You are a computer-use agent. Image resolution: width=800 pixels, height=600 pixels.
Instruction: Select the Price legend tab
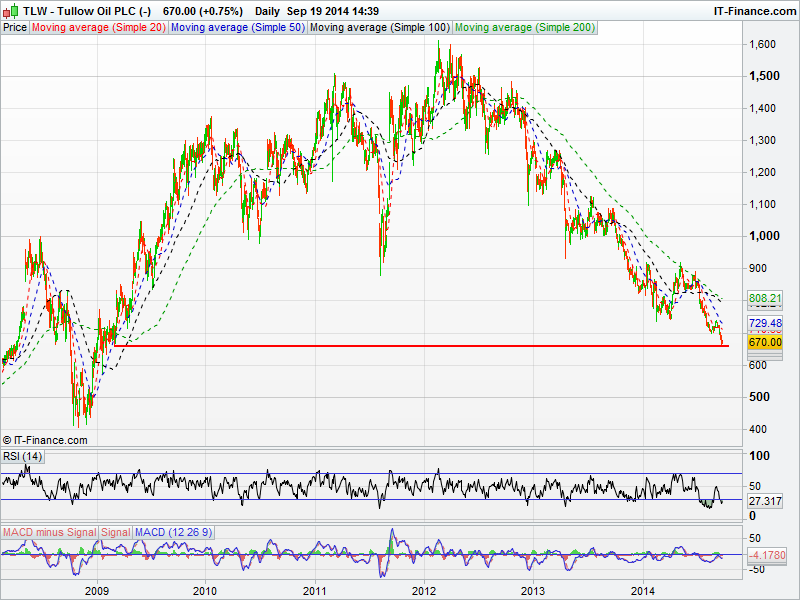pyautogui.click(x=15, y=27)
